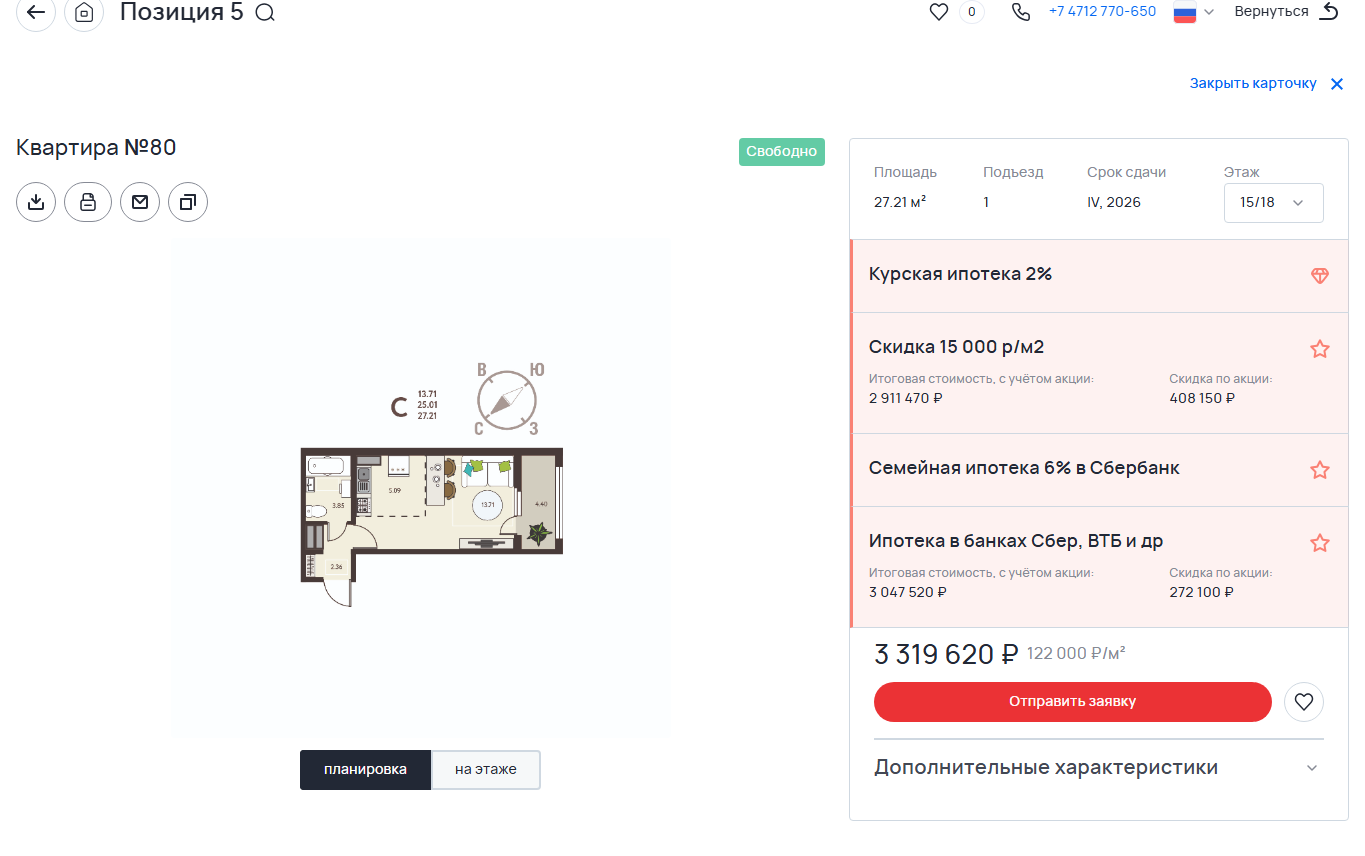The width and height of the screenshot is (1365, 856).
Task: Open the home building icon
Action: 84,13
